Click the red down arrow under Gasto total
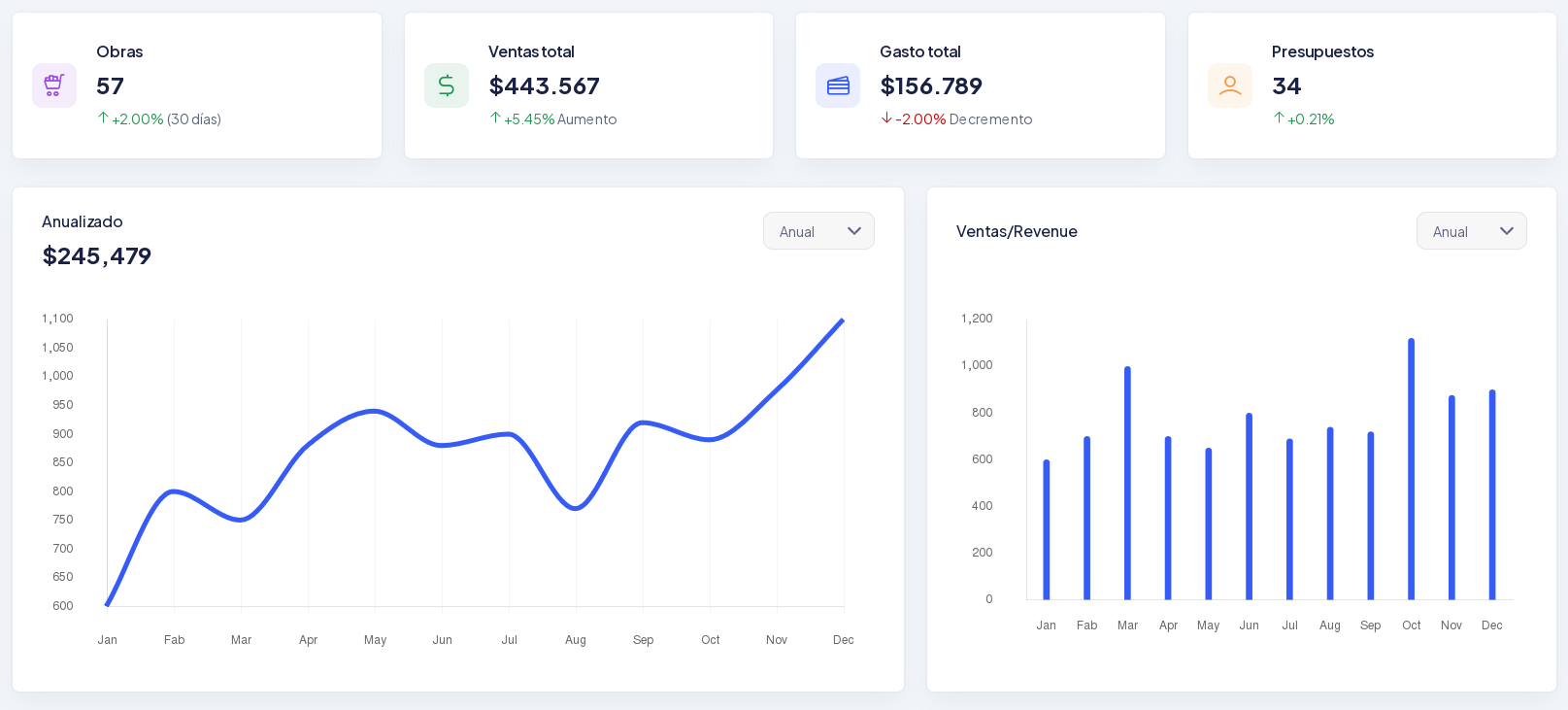The width and height of the screenshot is (1568, 710). (886, 118)
